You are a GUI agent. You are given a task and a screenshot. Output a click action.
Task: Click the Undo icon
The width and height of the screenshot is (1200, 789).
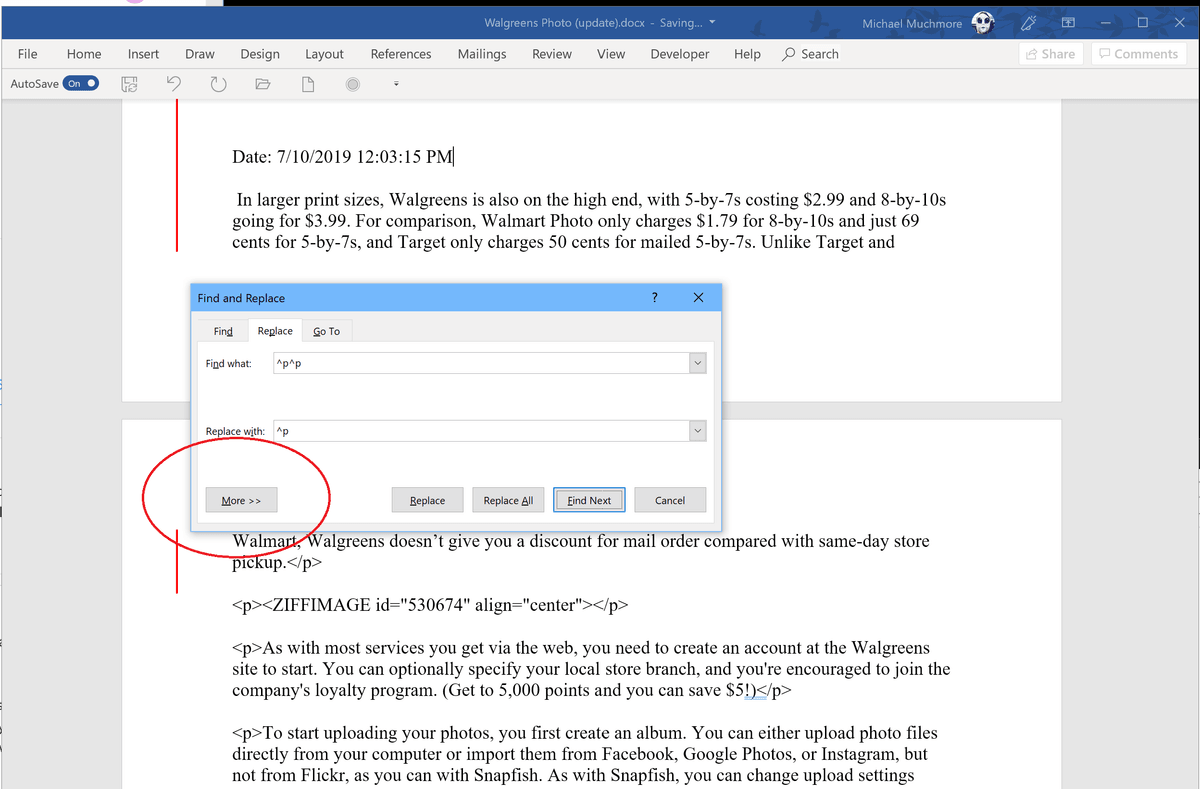(173, 84)
